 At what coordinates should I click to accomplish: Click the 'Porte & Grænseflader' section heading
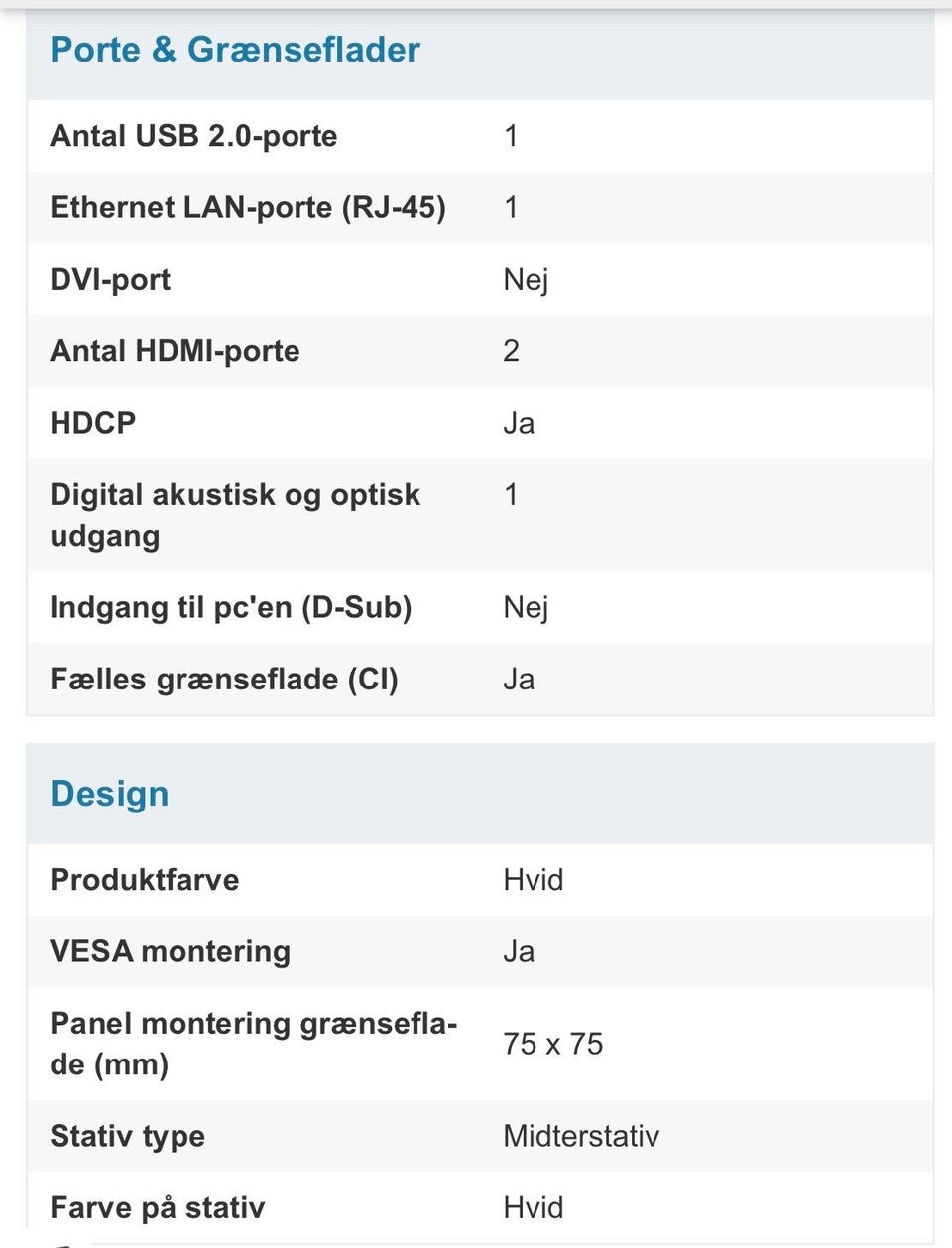coord(235,50)
